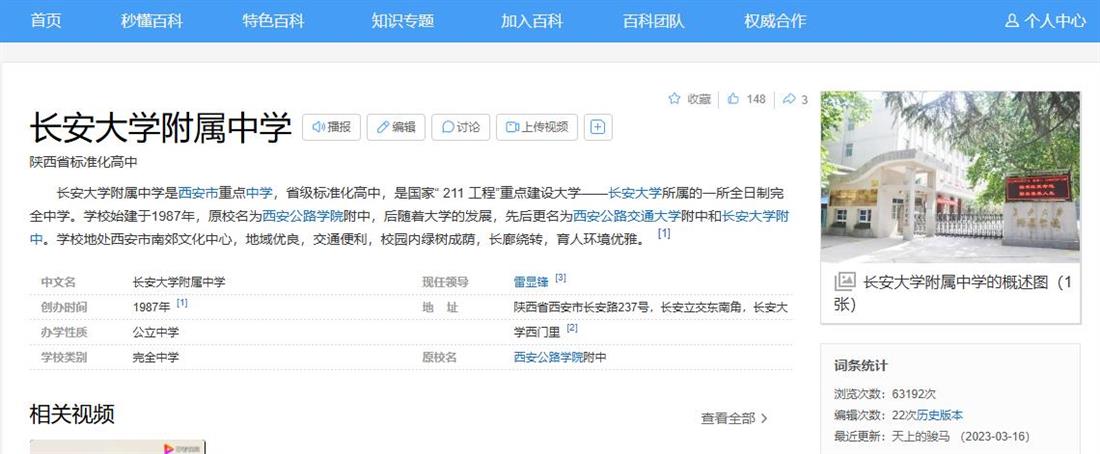Select the 词条统计 heading
1100x454 pixels.
[x=861, y=366]
